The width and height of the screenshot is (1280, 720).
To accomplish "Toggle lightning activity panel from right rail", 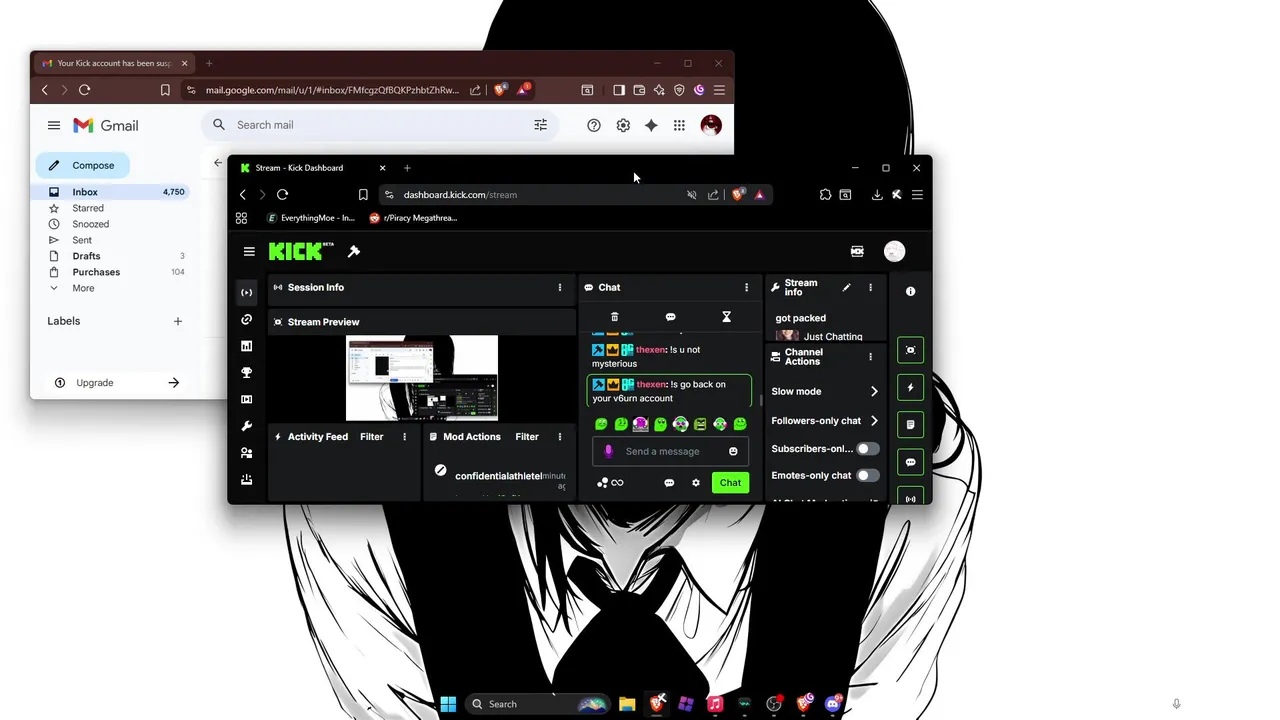I will (x=910, y=388).
